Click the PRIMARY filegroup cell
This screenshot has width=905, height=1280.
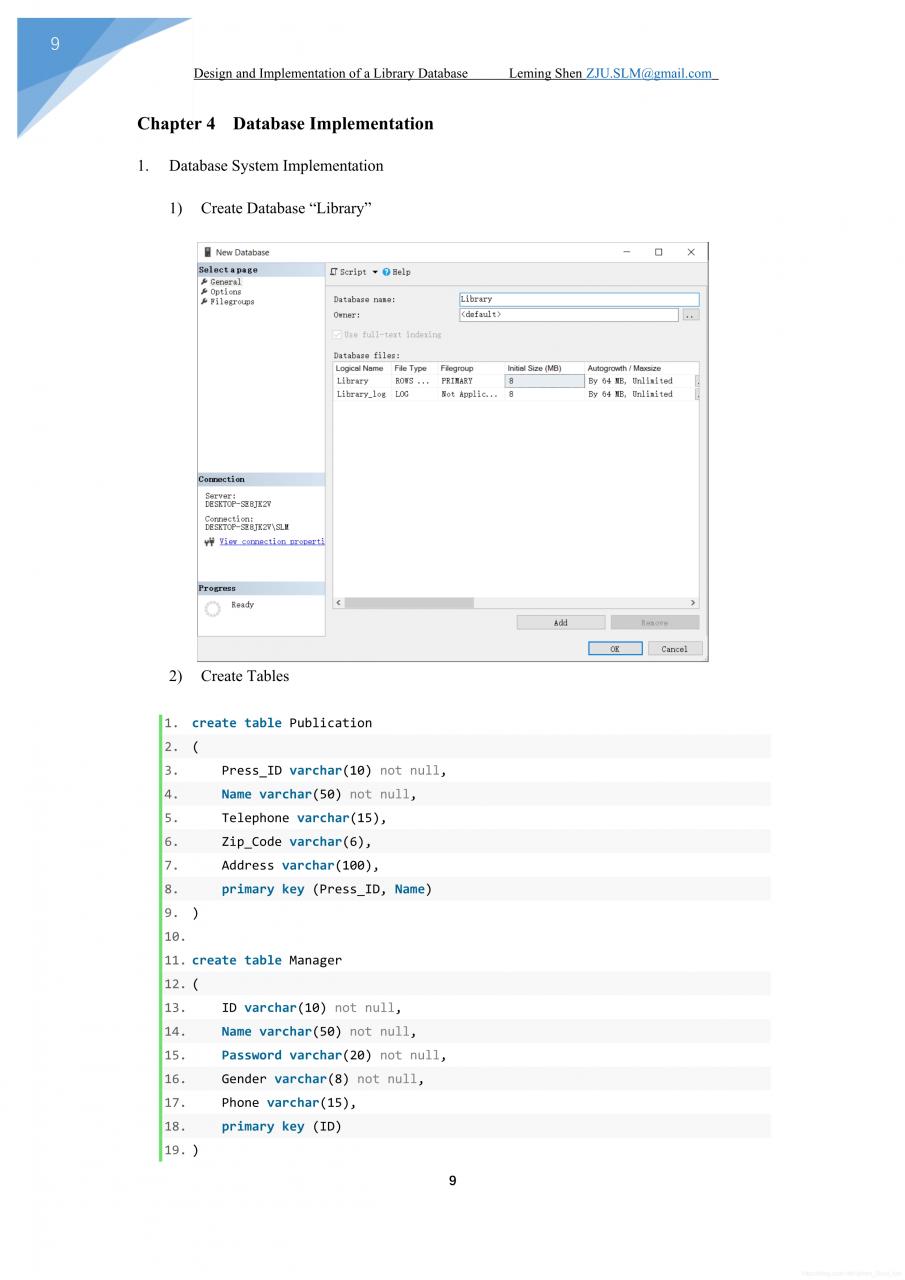[x=471, y=381]
